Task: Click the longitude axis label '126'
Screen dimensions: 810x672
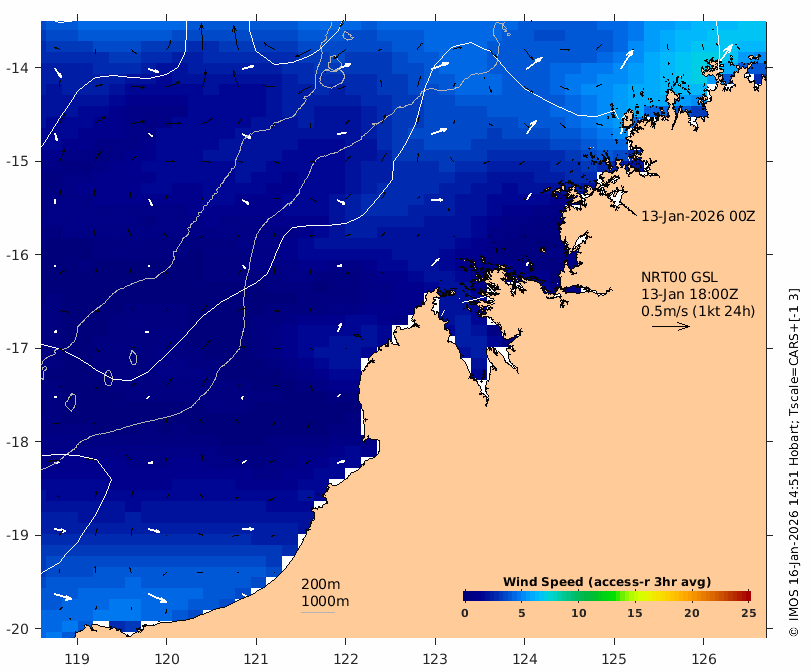Action: pos(704,659)
